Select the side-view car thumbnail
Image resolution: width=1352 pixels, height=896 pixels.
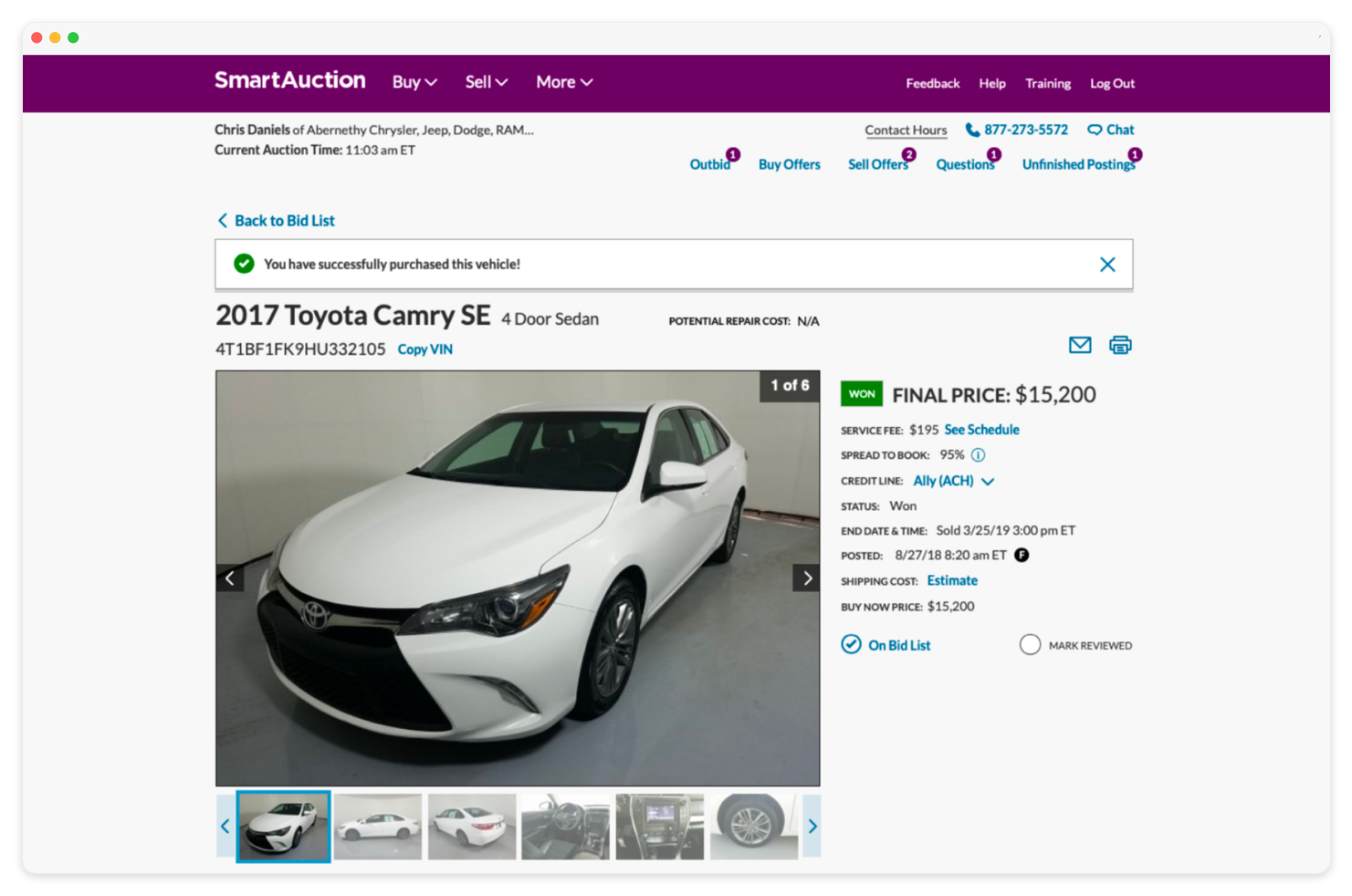378,827
